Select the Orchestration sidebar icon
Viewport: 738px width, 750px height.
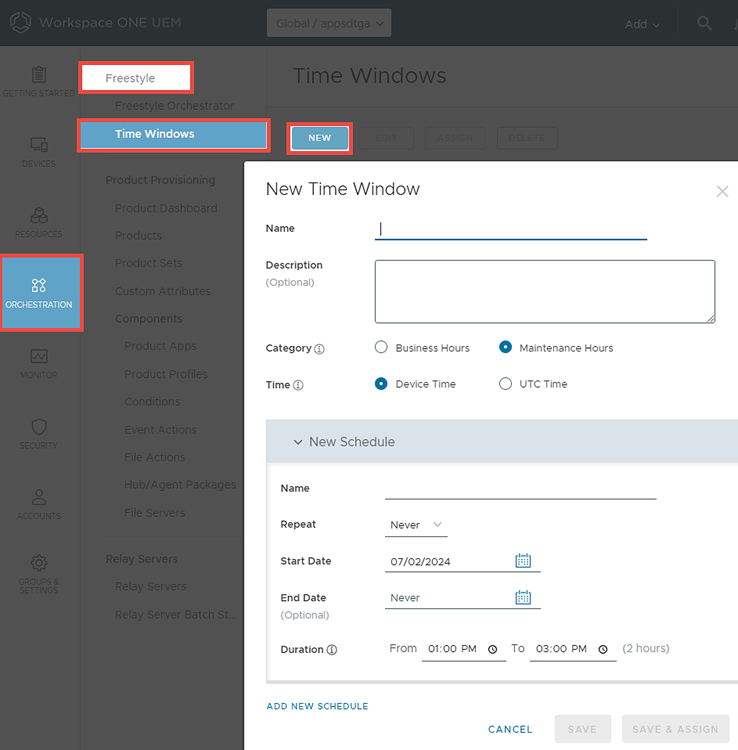click(x=39, y=286)
